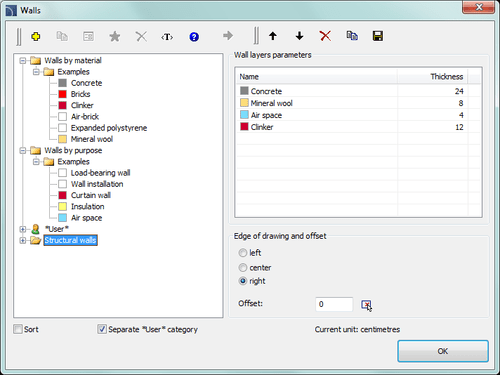Open the blue question mark help
The height and width of the screenshot is (375, 500).
pos(194,37)
